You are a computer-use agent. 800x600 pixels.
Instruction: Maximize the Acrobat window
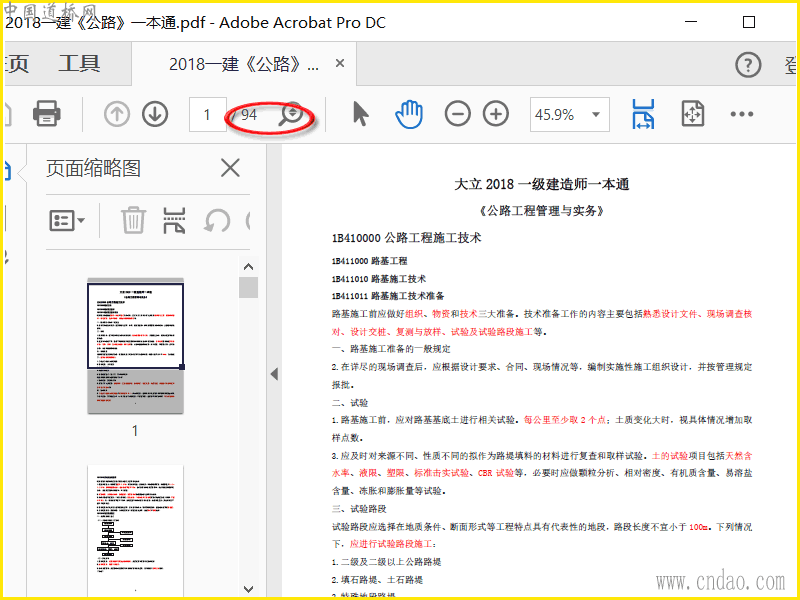[748, 22]
